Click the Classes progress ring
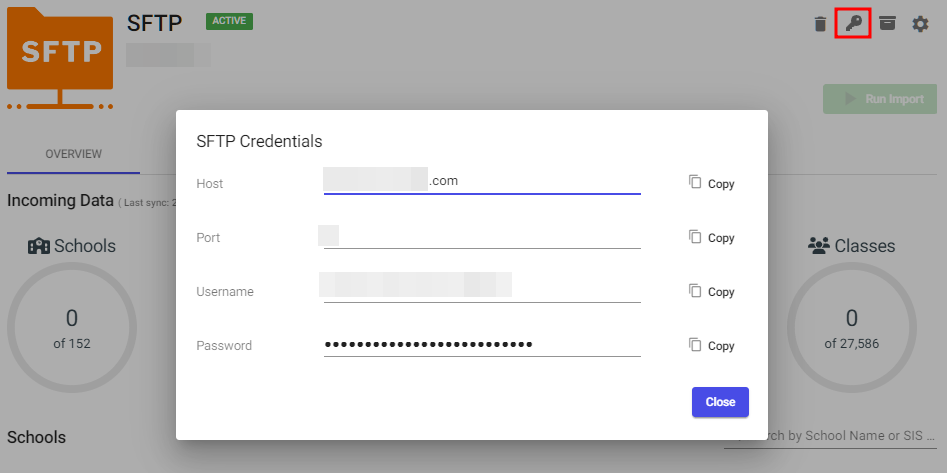Image resolution: width=947 pixels, height=473 pixels. point(851,328)
